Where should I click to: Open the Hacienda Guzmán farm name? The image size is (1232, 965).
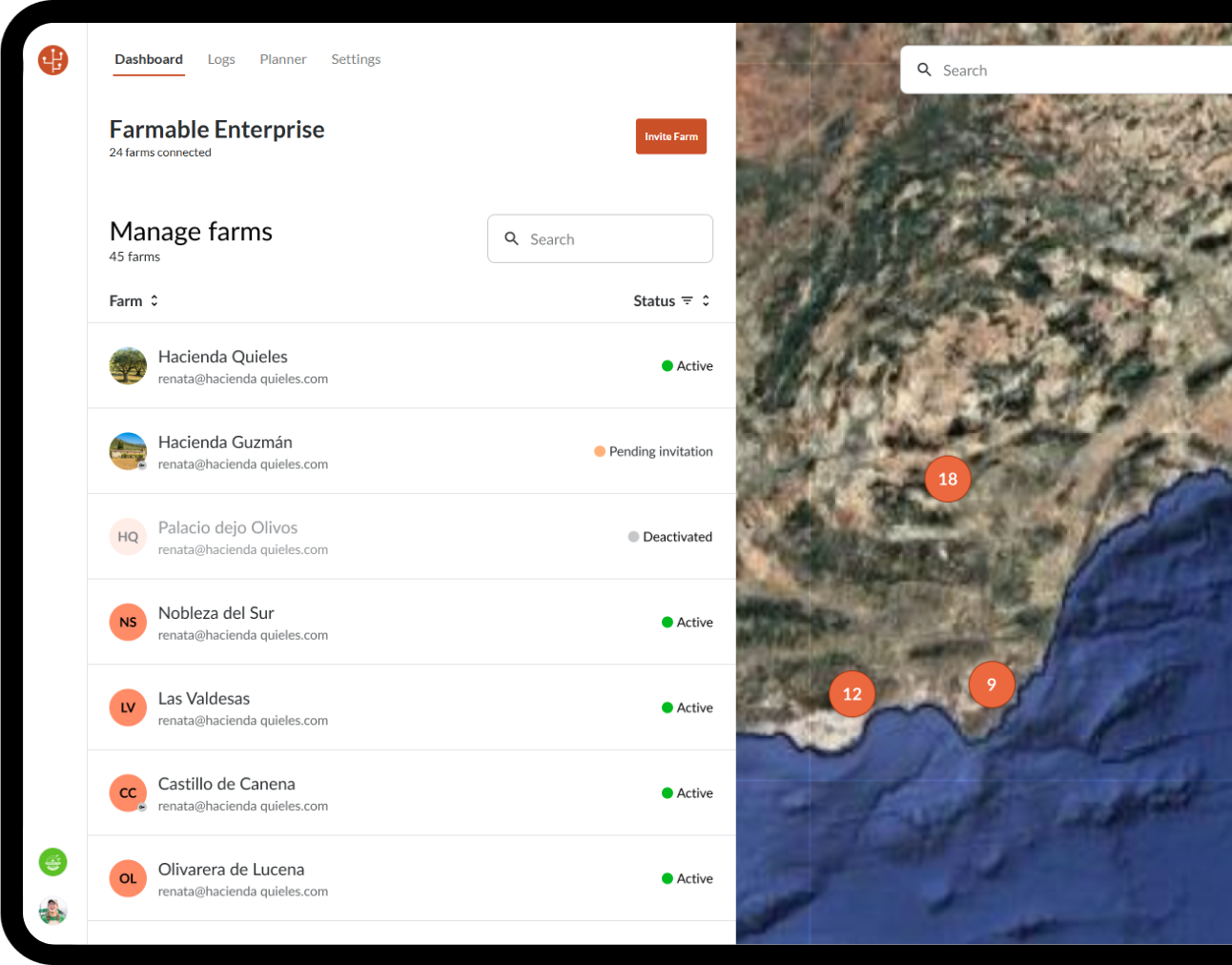click(x=225, y=442)
